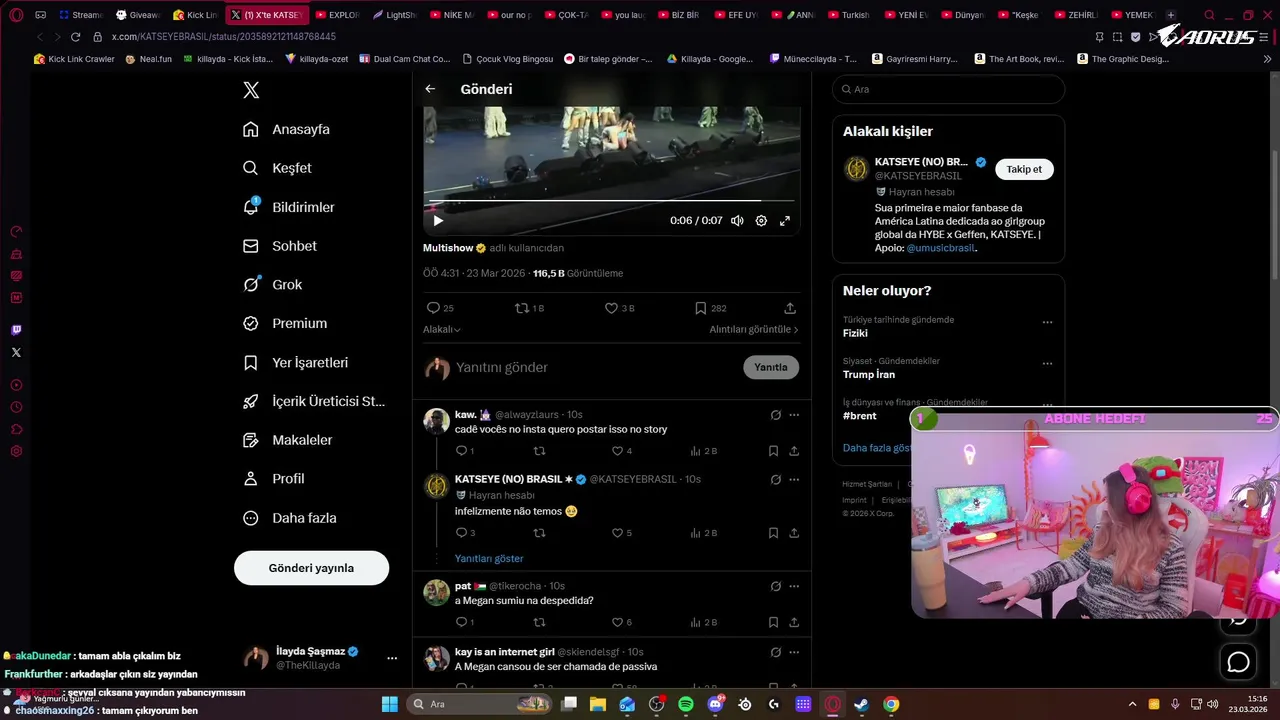The width and height of the screenshot is (1280, 720).
Task: Bookmark kaw.'s reply
Action: click(x=773, y=451)
